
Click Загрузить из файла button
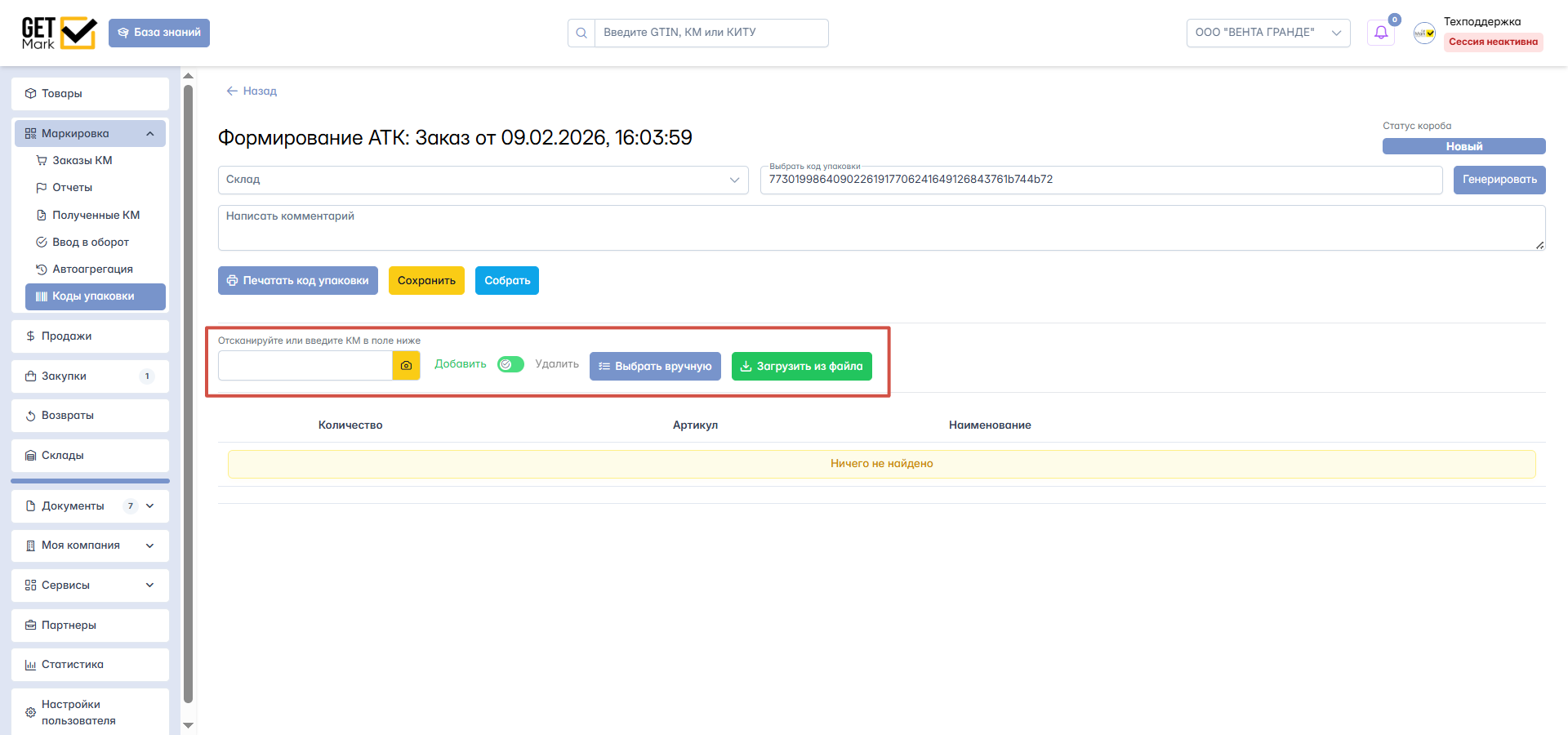click(x=802, y=366)
